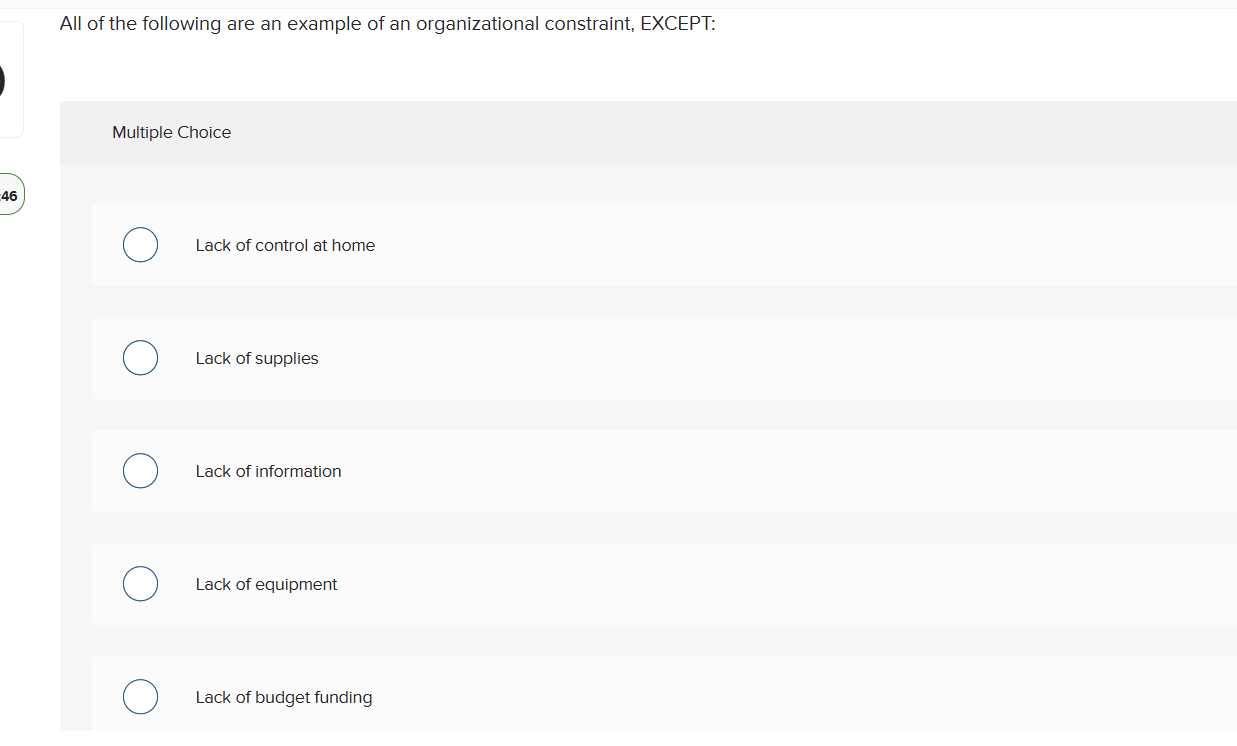Click the "Lack of budget funding" answer row
Screen dimensions: 1237x746
500,696
